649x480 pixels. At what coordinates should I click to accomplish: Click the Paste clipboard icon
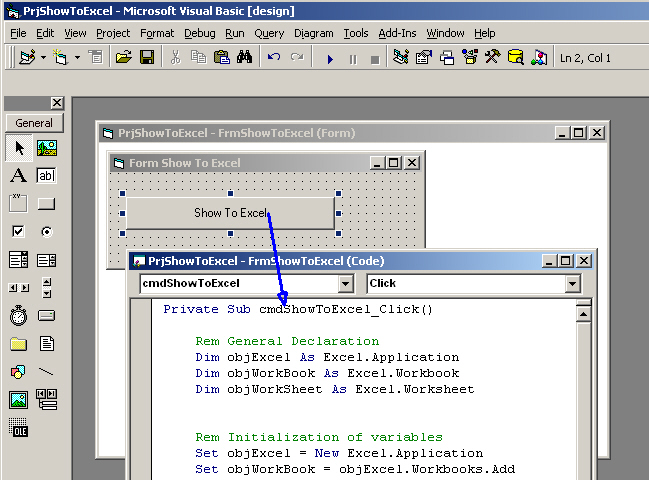tap(222, 57)
